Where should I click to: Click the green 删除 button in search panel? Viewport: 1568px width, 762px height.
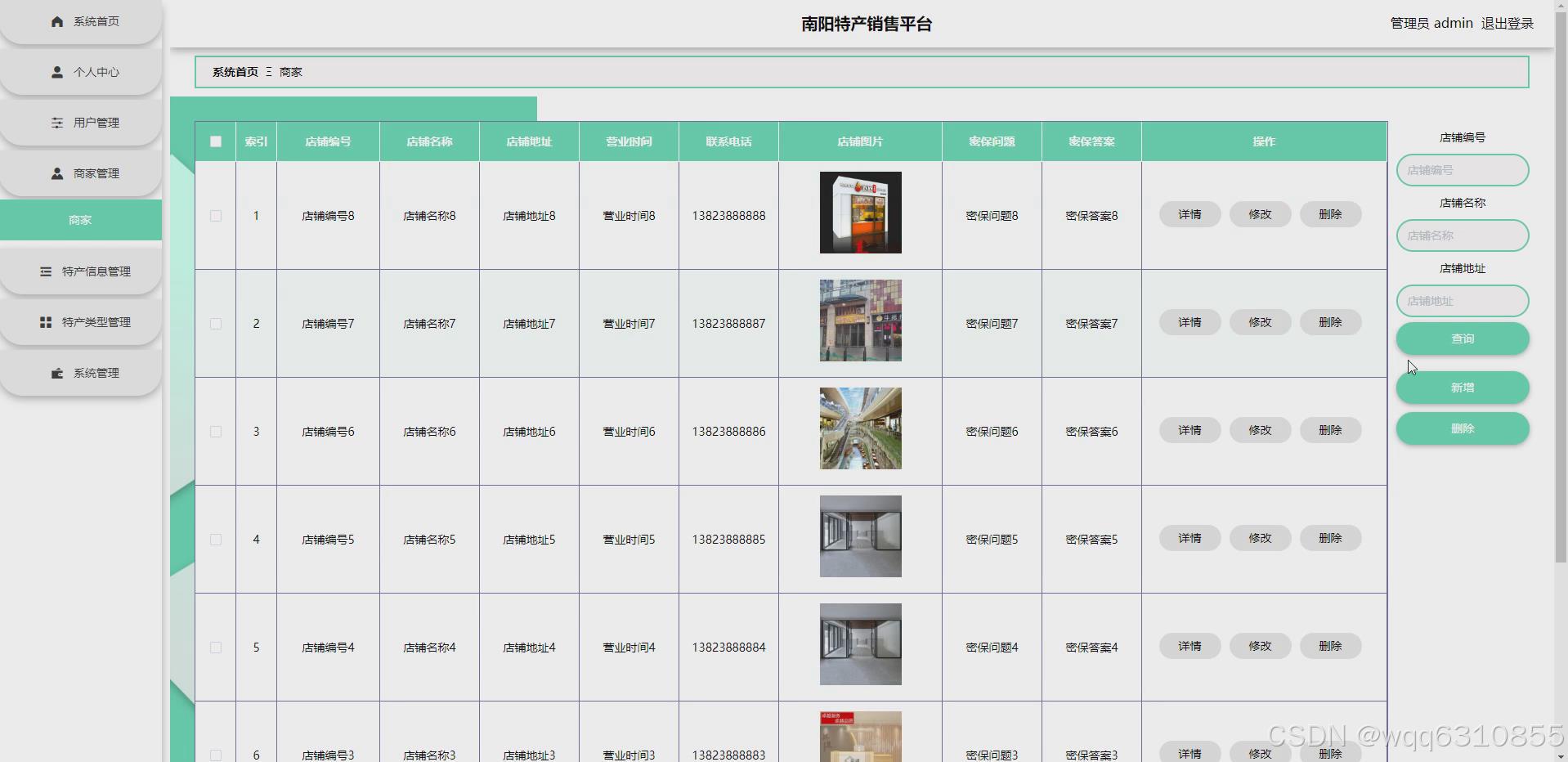(1463, 428)
